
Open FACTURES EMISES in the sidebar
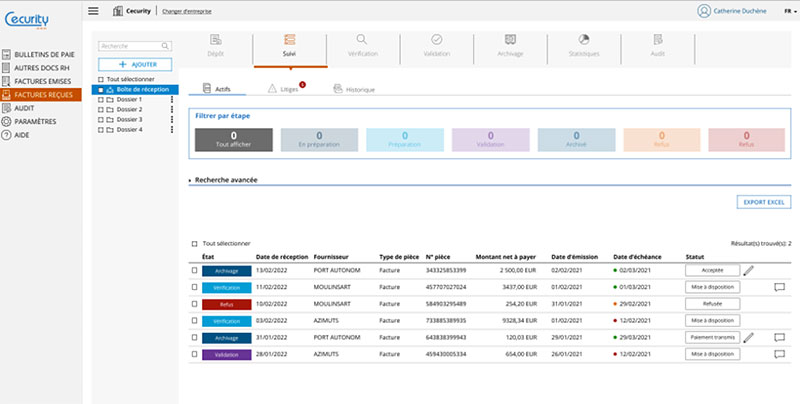40,82
